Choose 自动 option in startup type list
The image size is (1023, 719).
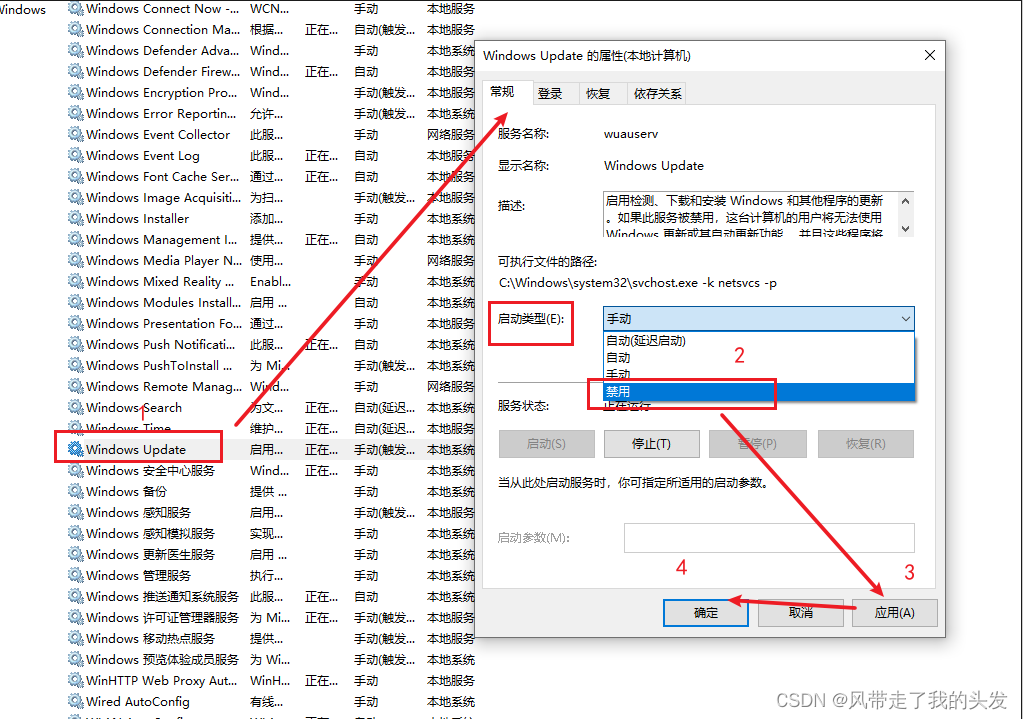tap(758, 358)
